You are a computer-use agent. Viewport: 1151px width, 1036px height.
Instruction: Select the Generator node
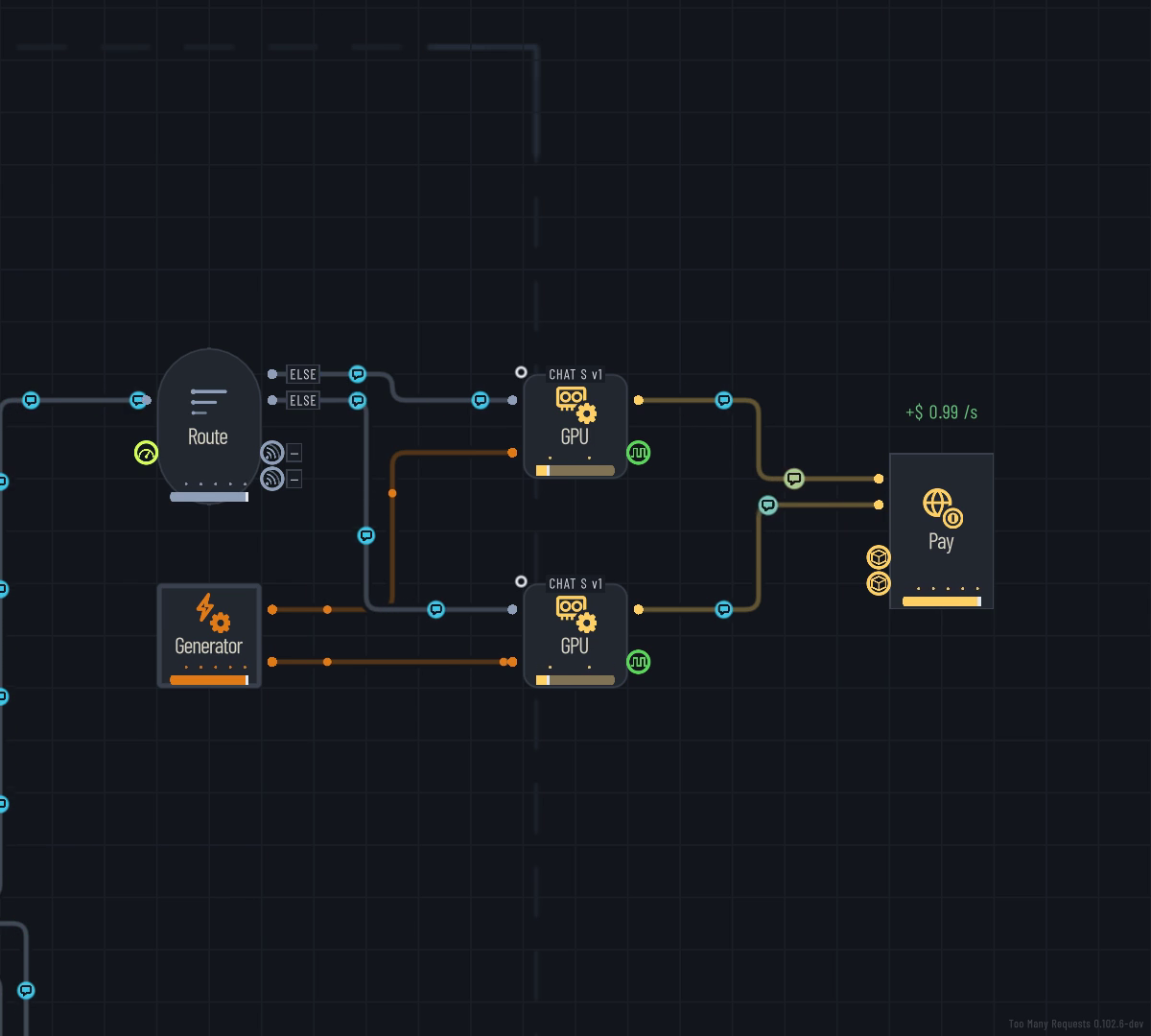pyautogui.click(x=209, y=635)
